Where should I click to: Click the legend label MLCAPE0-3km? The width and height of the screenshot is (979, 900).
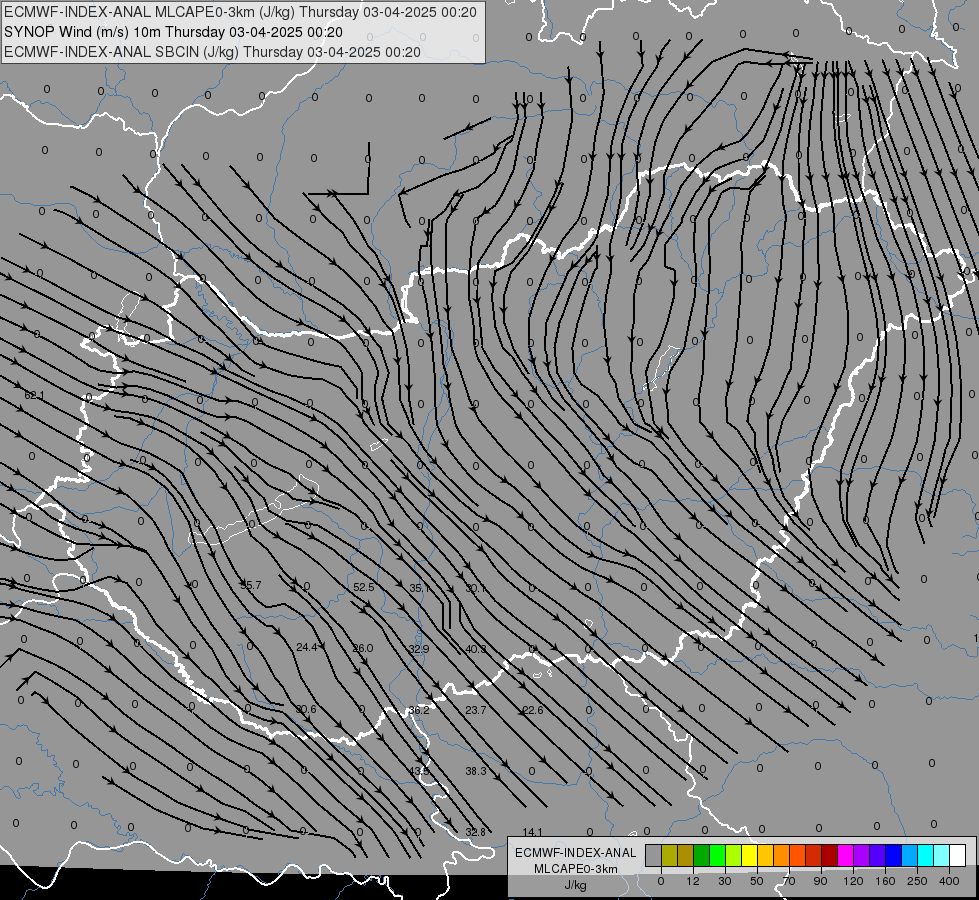point(576,869)
